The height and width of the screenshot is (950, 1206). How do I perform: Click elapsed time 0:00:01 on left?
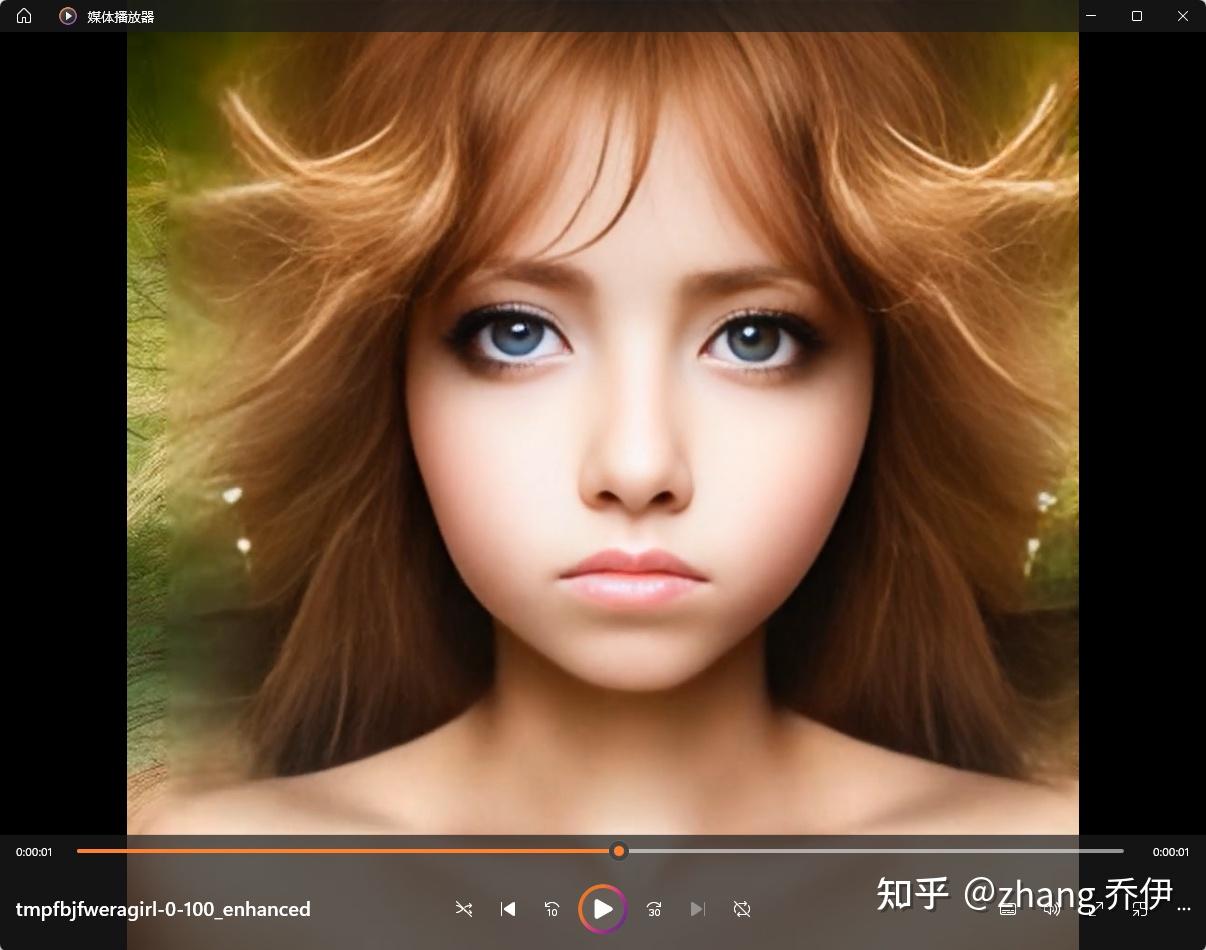click(34, 852)
